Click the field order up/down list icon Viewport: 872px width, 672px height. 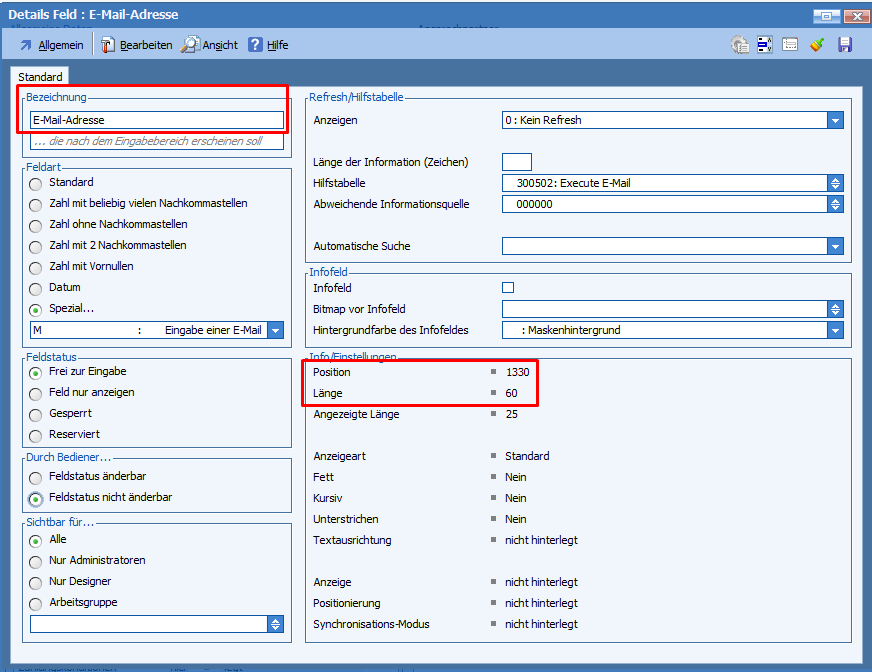pos(765,45)
